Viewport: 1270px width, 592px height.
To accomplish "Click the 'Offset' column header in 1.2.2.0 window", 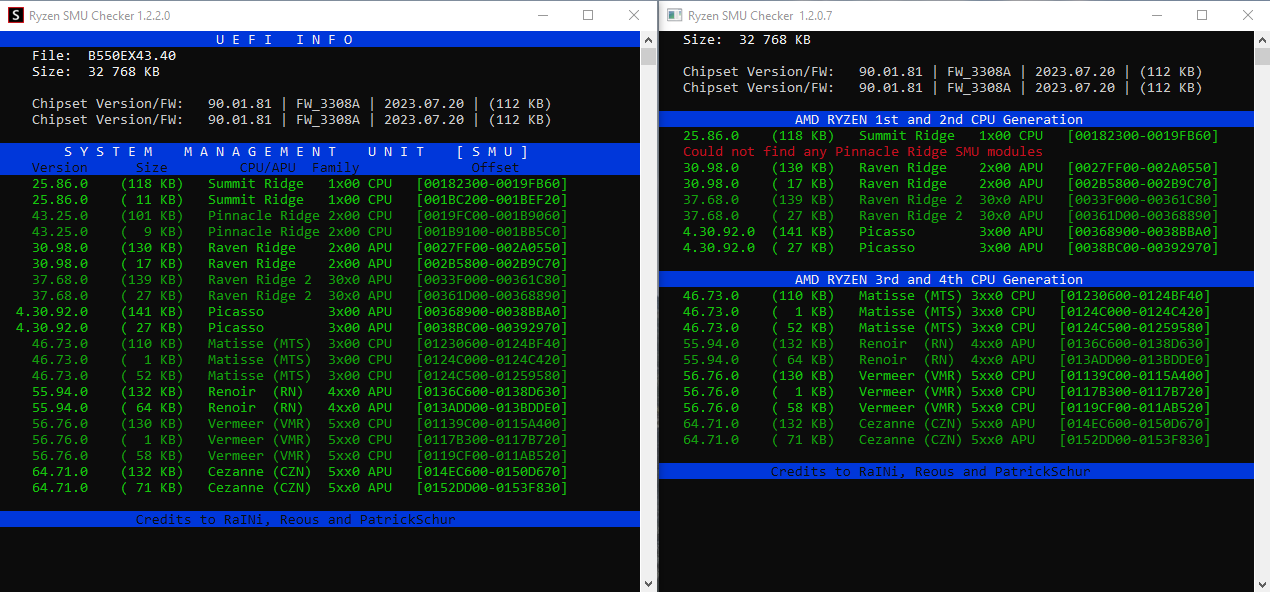I will coord(496,168).
